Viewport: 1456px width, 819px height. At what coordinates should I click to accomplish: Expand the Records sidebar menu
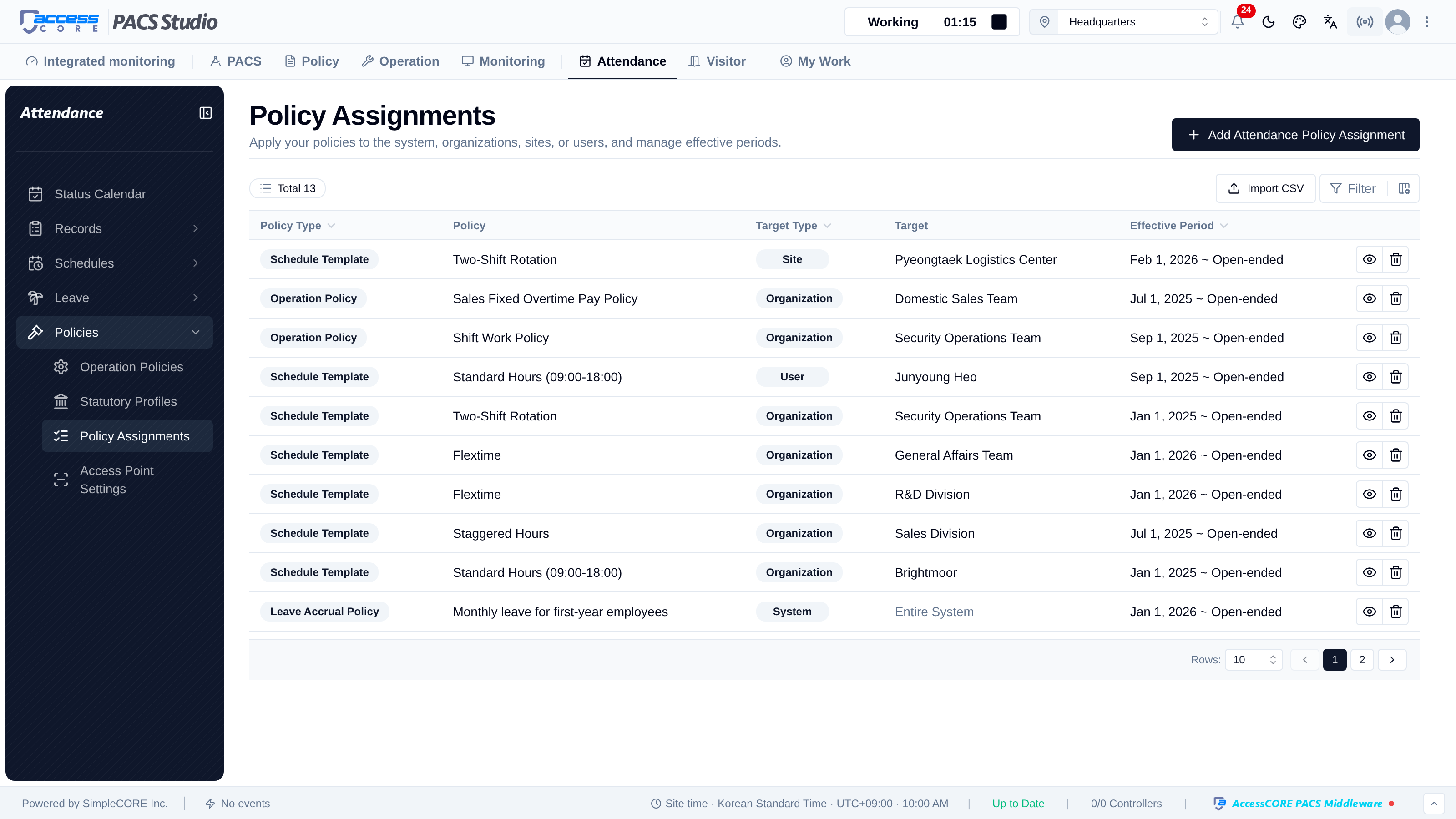[x=115, y=228]
